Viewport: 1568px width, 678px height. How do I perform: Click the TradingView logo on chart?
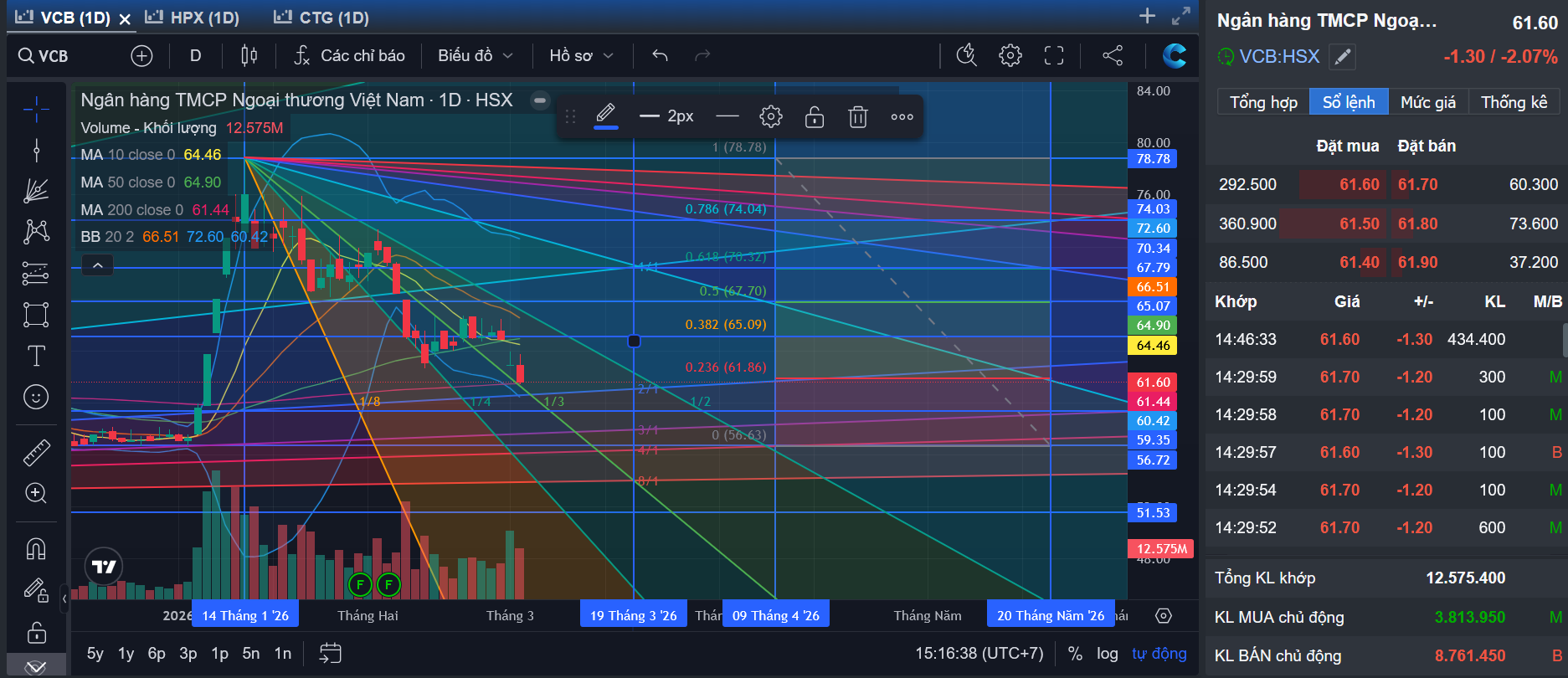click(104, 567)
